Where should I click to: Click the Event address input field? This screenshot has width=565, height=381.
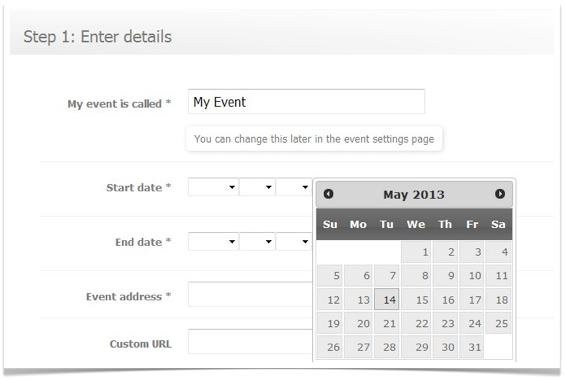(x=250, y=294)
